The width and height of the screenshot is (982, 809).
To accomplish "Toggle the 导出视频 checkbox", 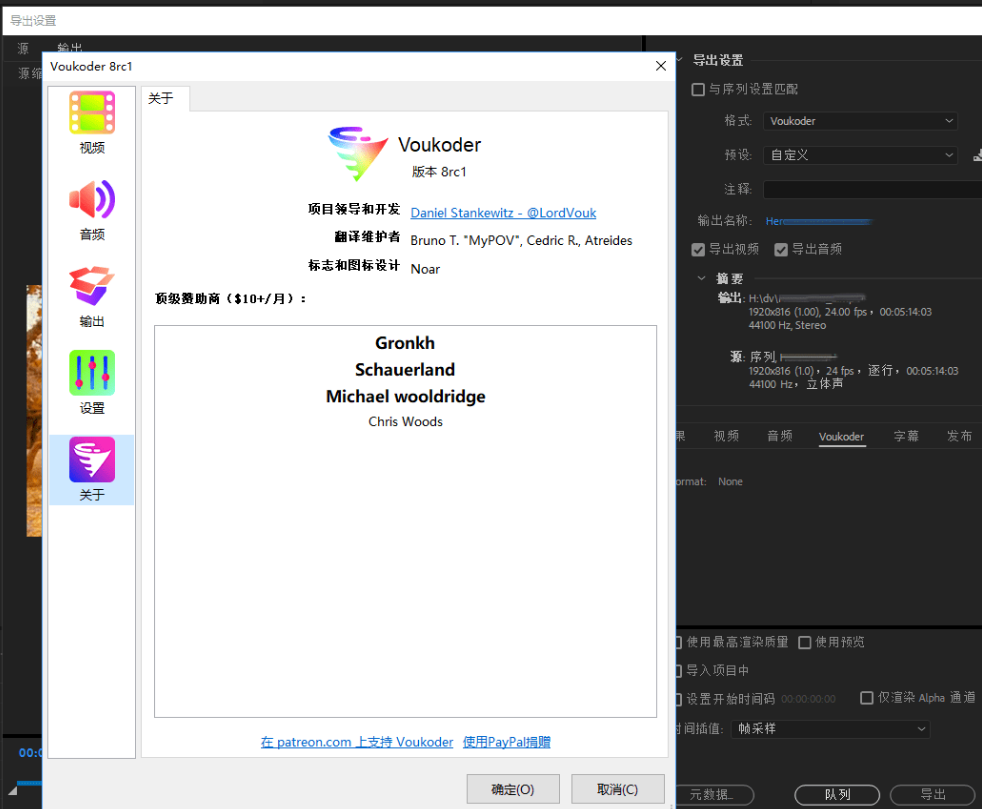I will [698, 250].
